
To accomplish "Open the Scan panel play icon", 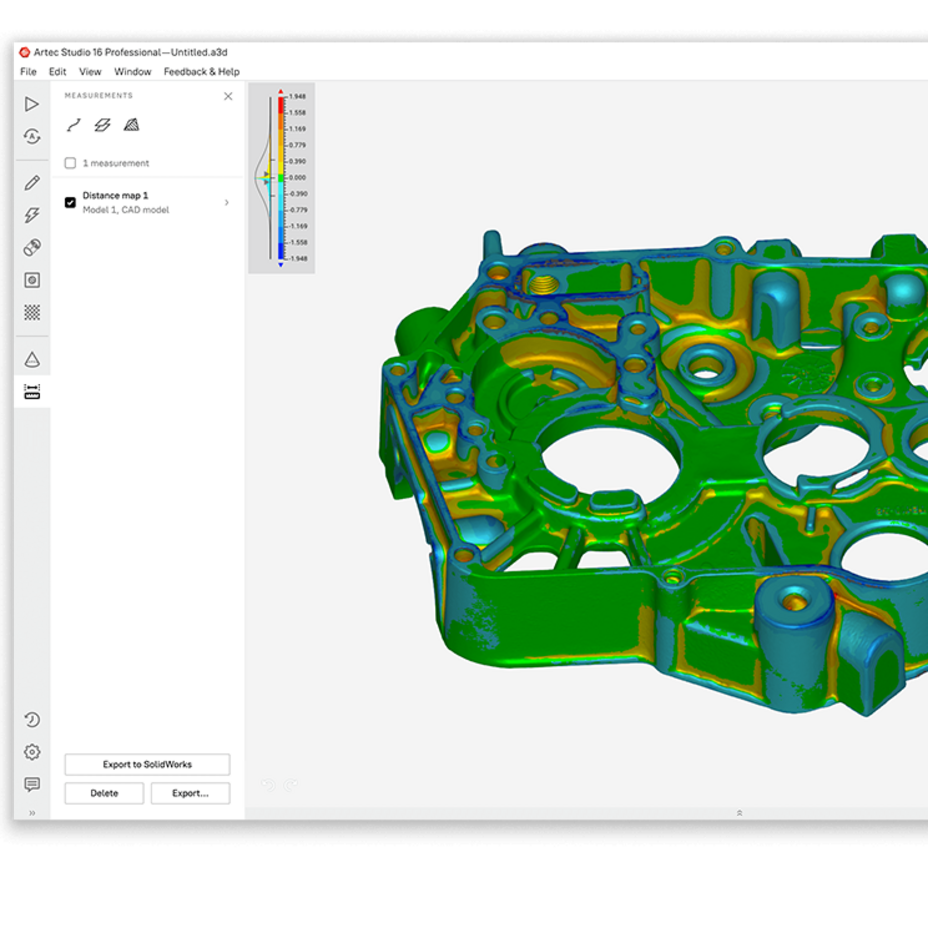I will pyautogui.click(x=32, y=104).
